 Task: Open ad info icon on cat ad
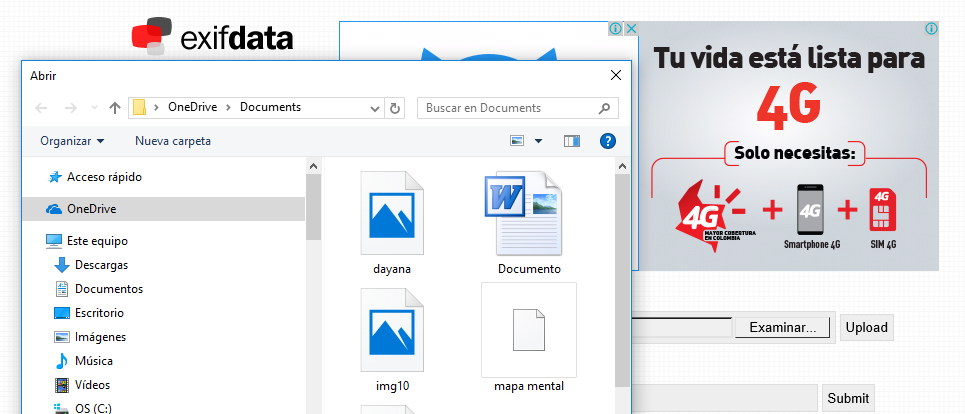(x=615, y=29)
